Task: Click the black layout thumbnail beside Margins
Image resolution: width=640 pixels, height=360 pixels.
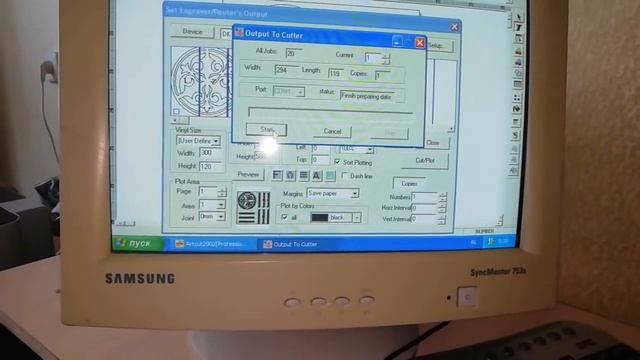Action: coord(253,207)
